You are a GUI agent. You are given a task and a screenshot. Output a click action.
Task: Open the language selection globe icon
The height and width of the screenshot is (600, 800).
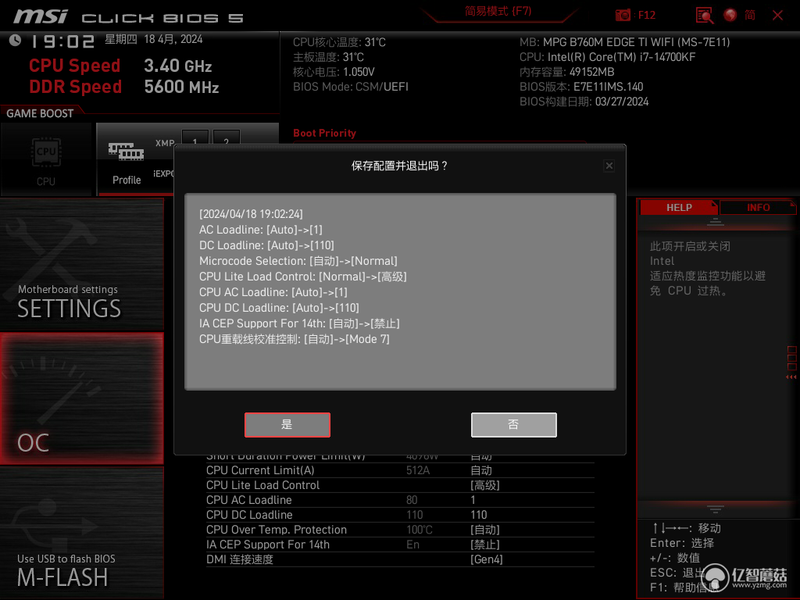tap(730, 15)
